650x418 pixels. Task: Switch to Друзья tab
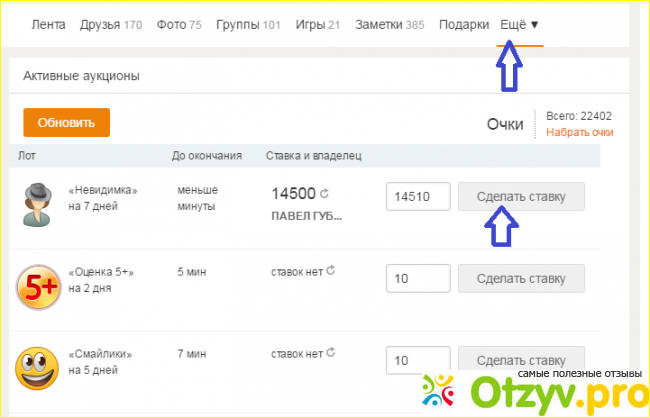pyautogui.click(x=110, y=23)
